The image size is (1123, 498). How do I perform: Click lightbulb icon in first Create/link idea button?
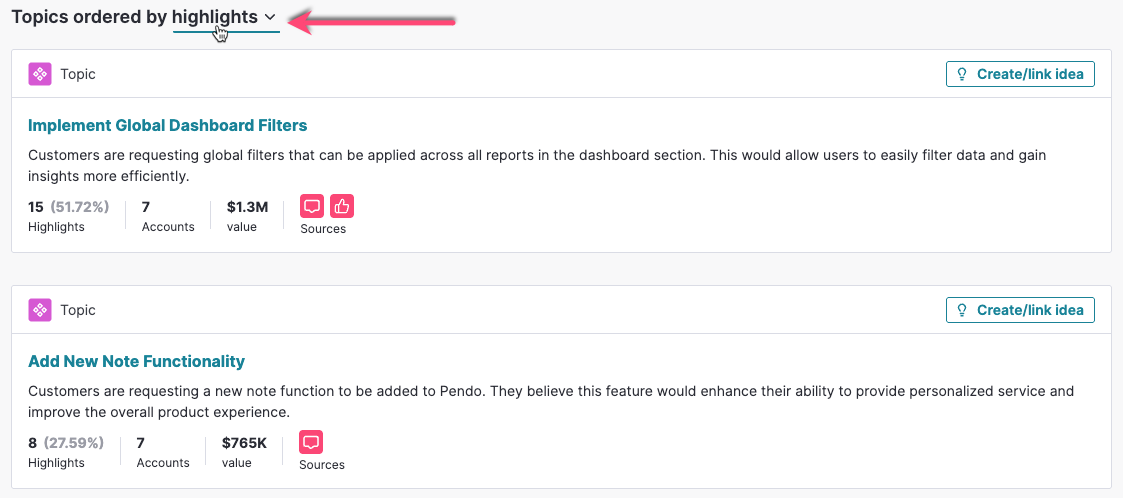963,74
